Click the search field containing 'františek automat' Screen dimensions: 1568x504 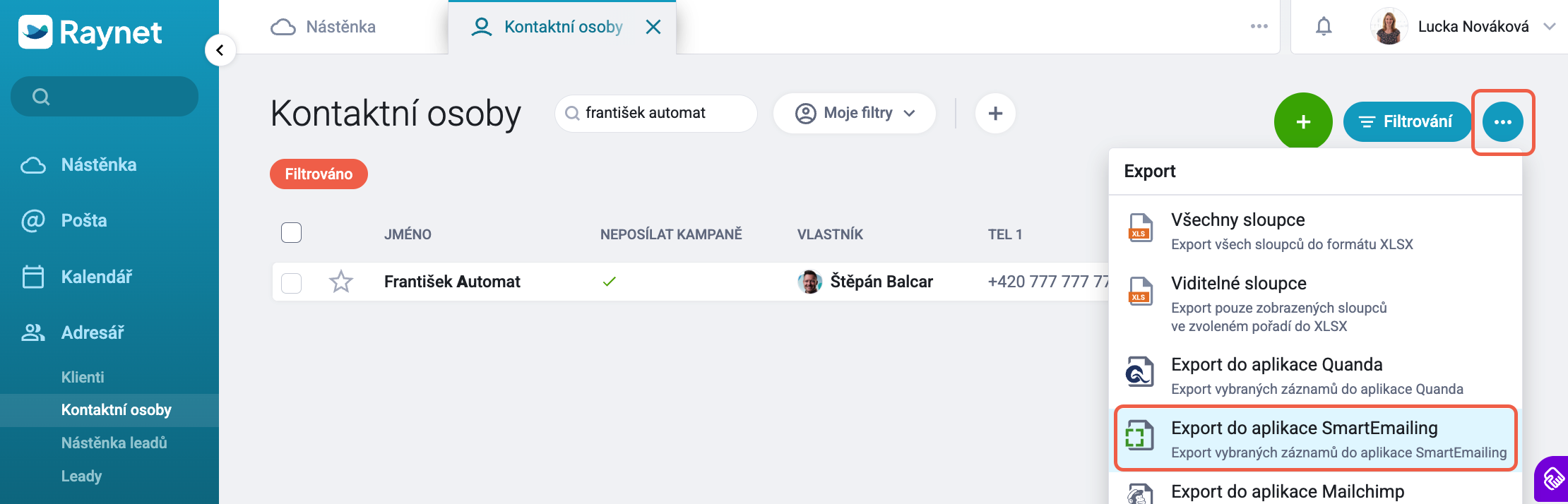coord(656,113)
